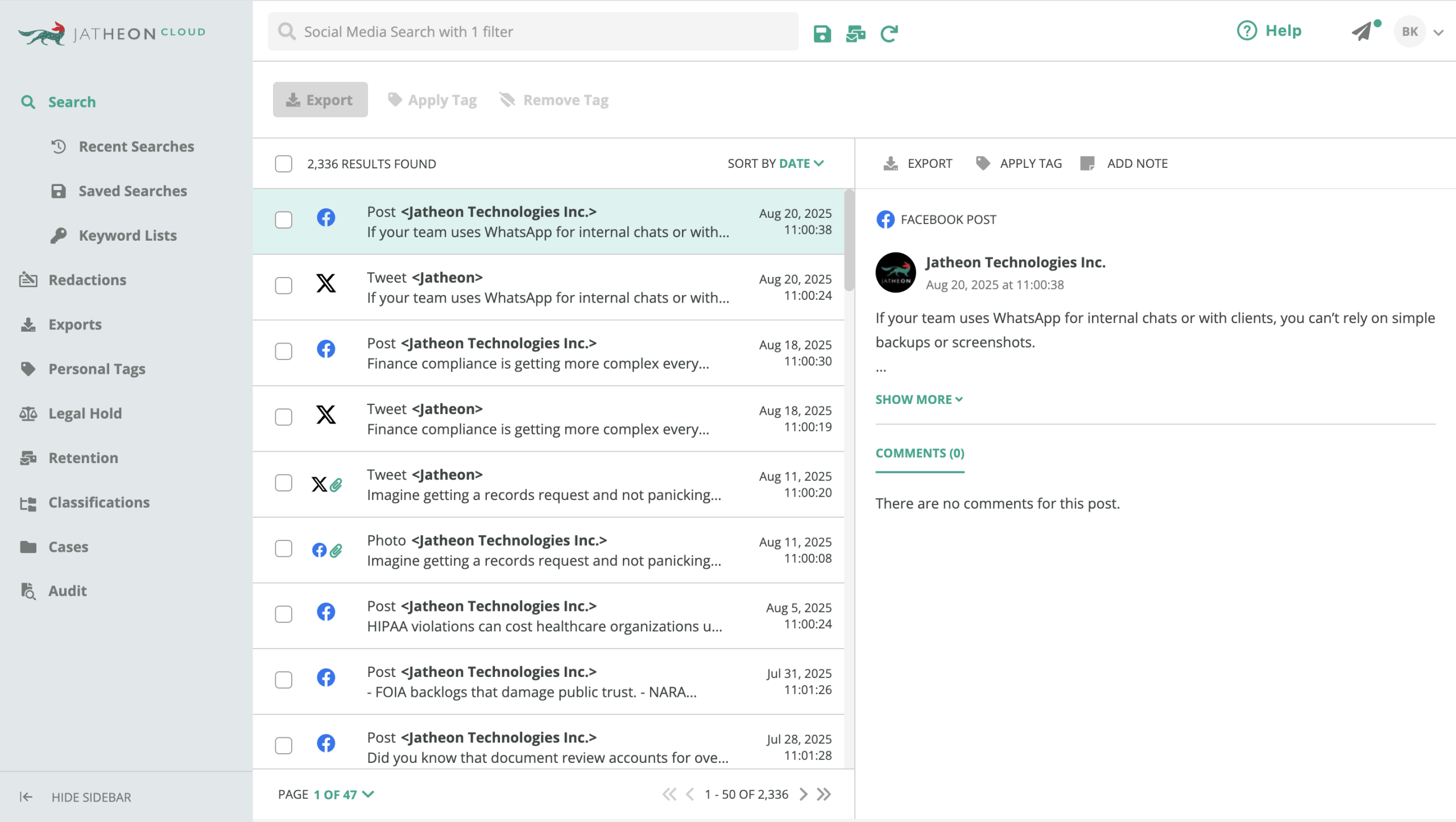
Task: Click the Apply Tag icon in preview toolbar
Action: coord(982,164)
